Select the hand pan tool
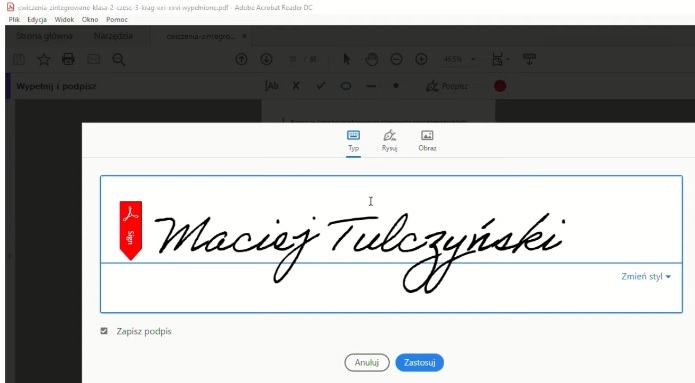The width and height of the screenshot is (695, 383). point(371,59)
